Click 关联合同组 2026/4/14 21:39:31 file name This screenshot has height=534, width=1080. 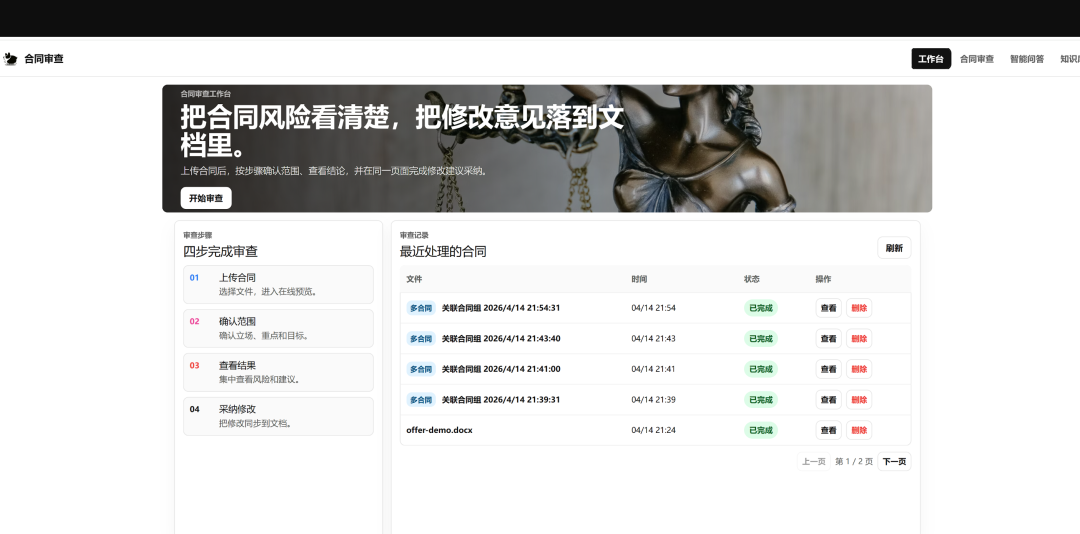(x=501, y=400)
